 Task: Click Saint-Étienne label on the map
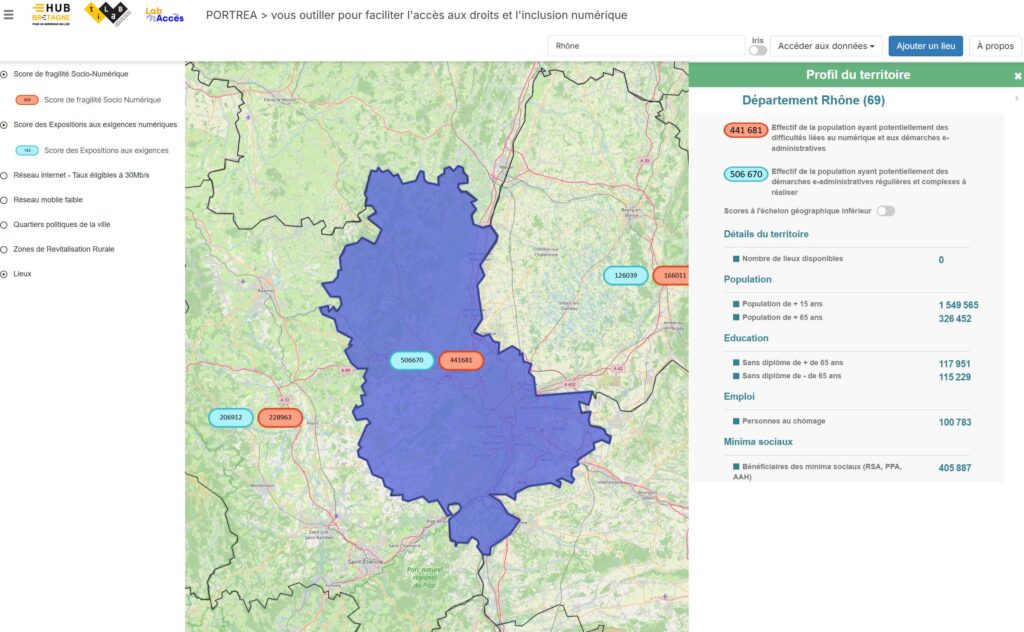(x=365, y=562)
